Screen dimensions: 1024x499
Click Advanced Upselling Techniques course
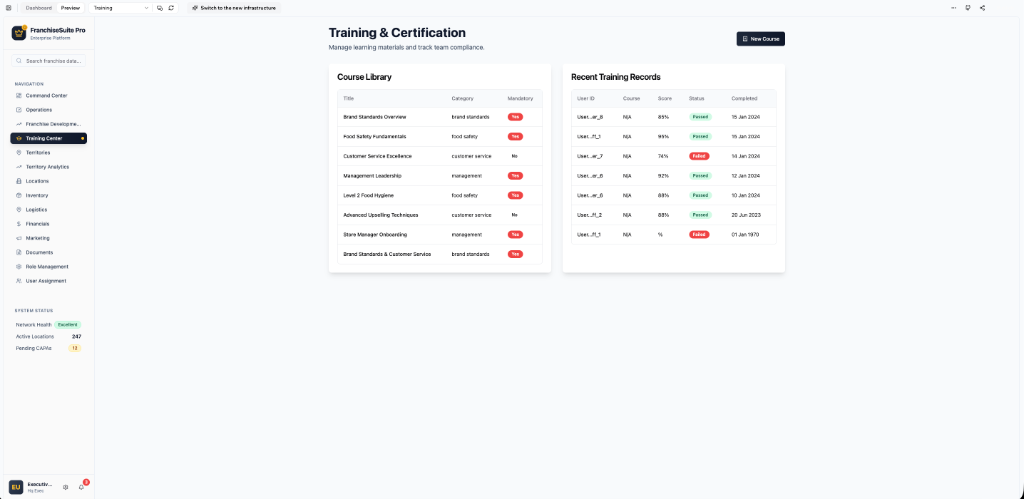pos(381,215)
